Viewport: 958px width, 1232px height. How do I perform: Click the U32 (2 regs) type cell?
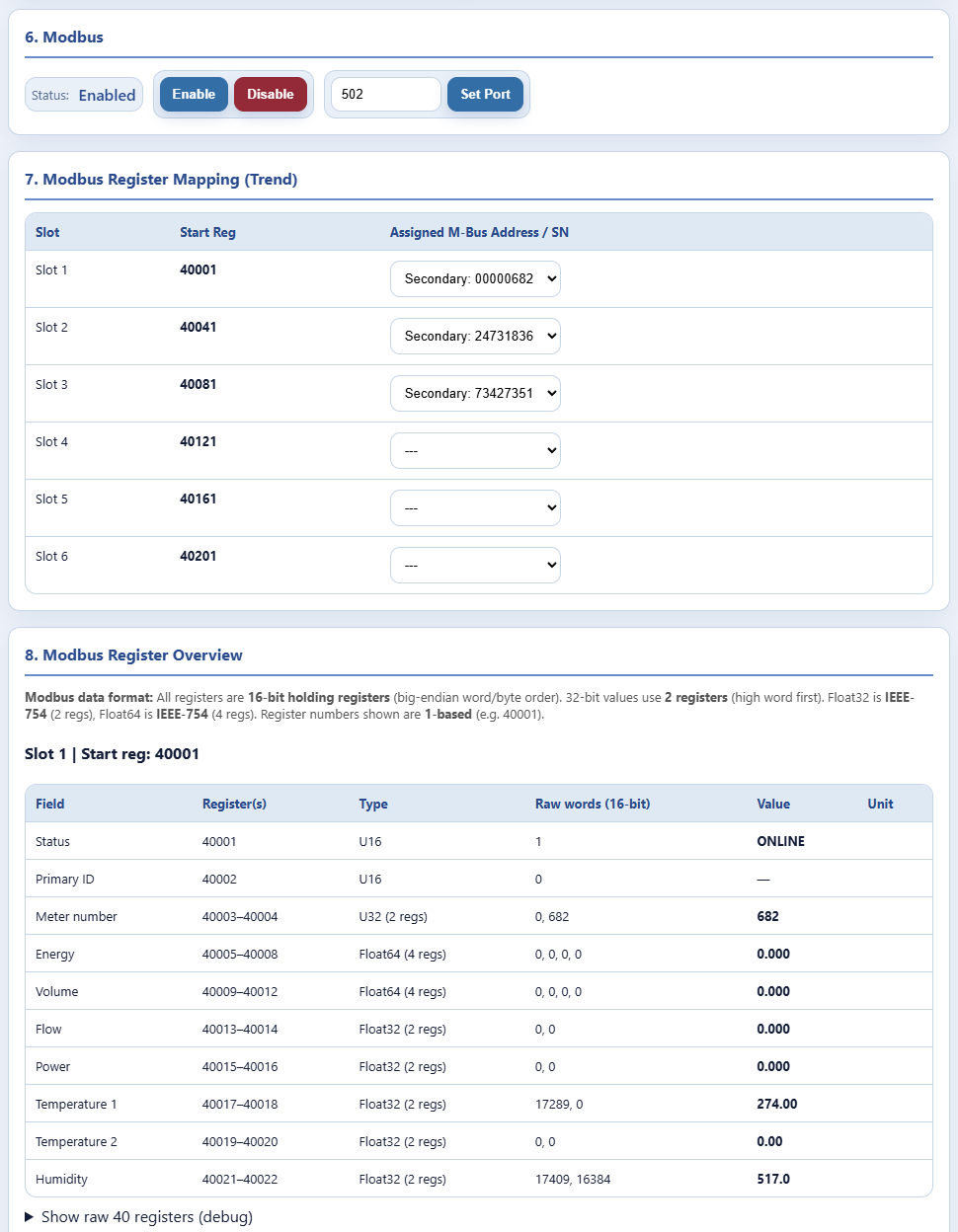[393, 916]
